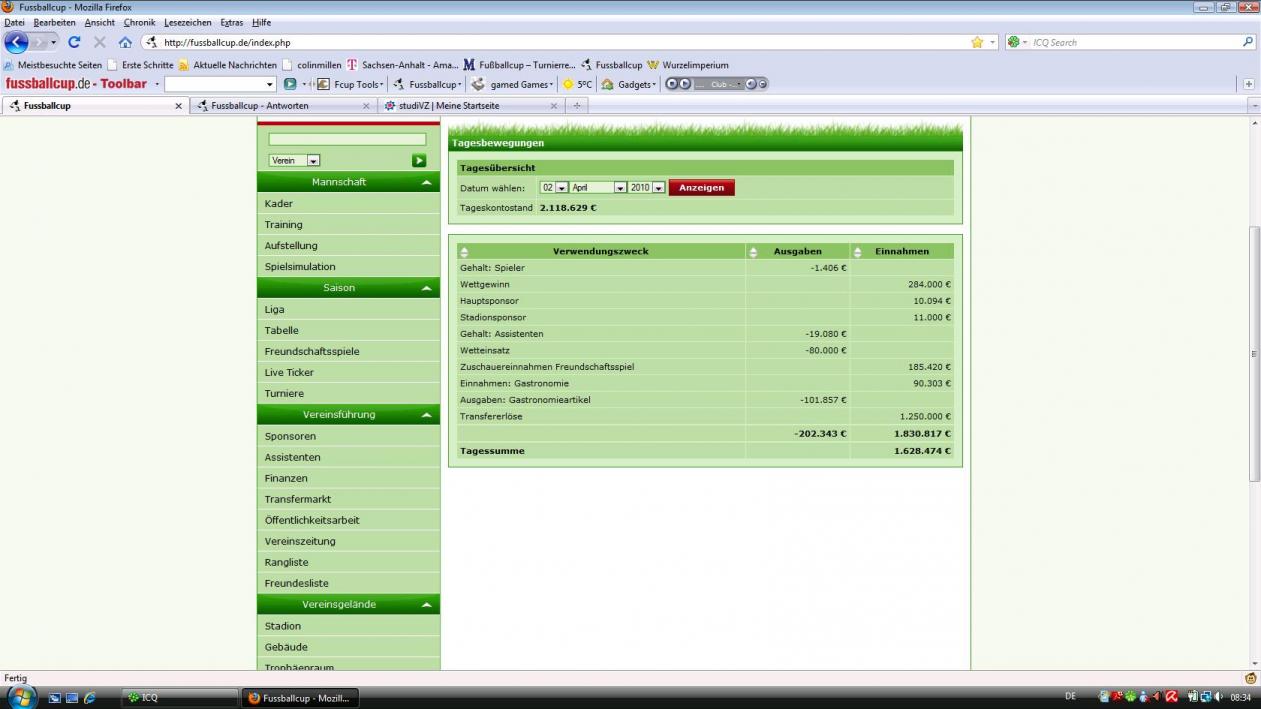Close the Fussballcup - Antworten tab
This screenshot has height=709, width=1261.
coord(366,106)
